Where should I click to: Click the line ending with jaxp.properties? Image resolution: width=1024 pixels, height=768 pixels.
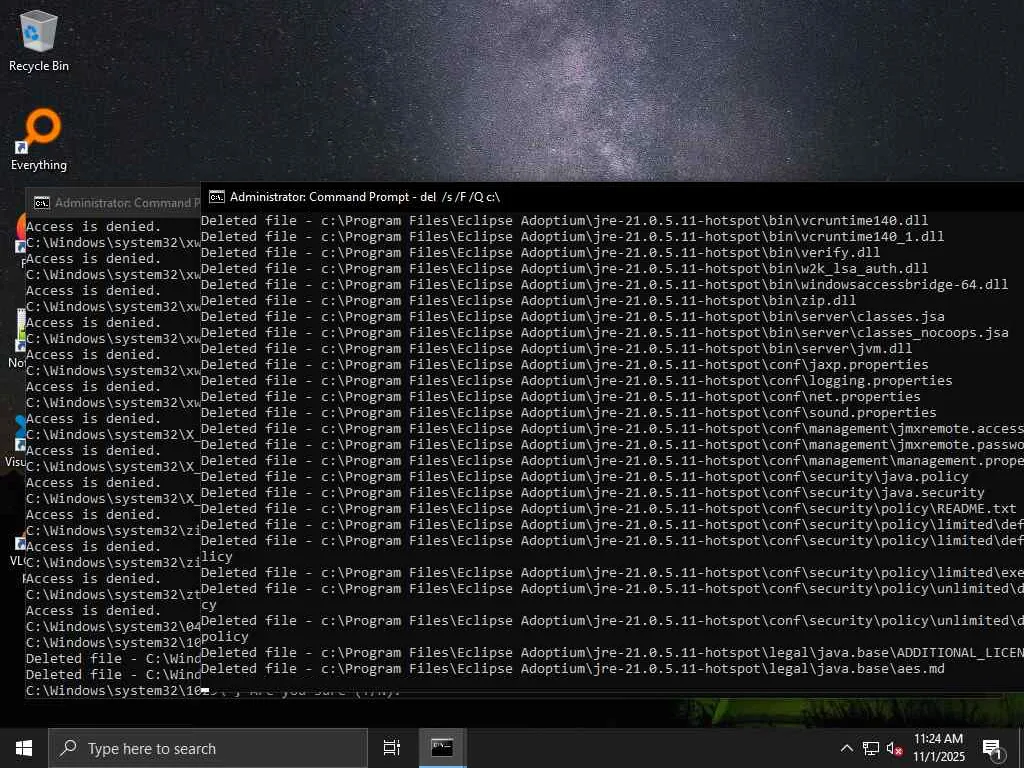point(564,364)
